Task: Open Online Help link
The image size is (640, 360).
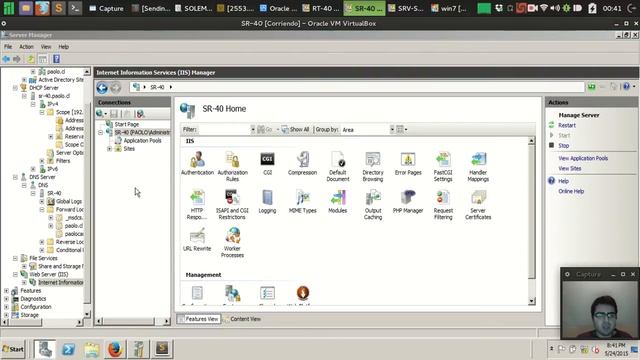Action: pyautogui.click(x=571, y=191)
